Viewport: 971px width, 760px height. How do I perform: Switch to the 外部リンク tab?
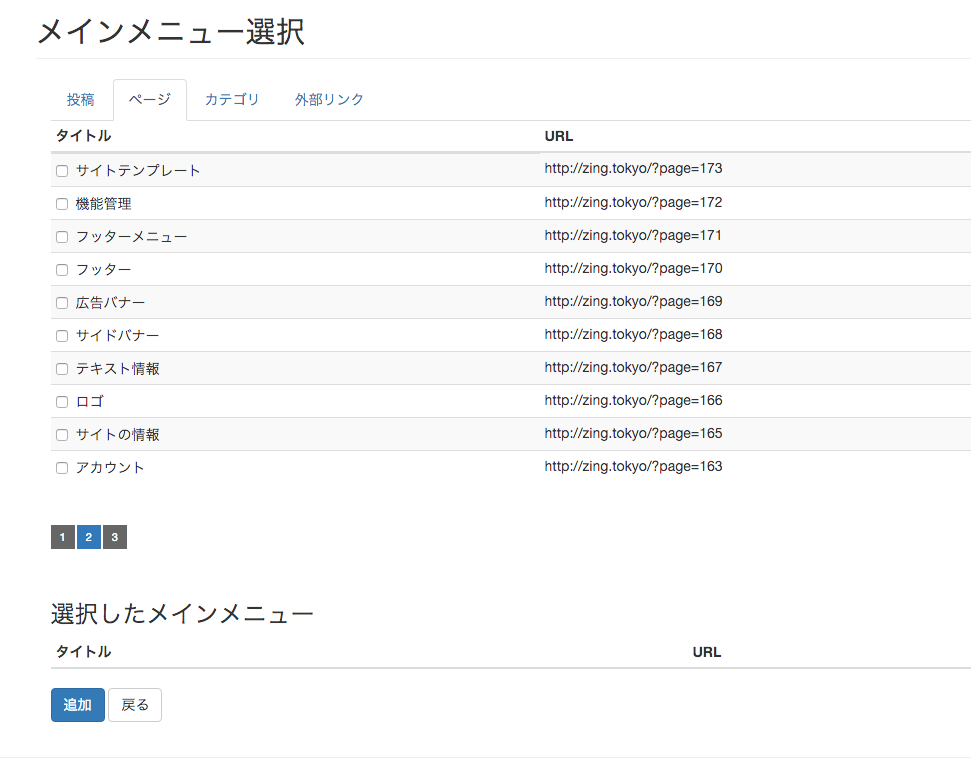click(329, 100)
